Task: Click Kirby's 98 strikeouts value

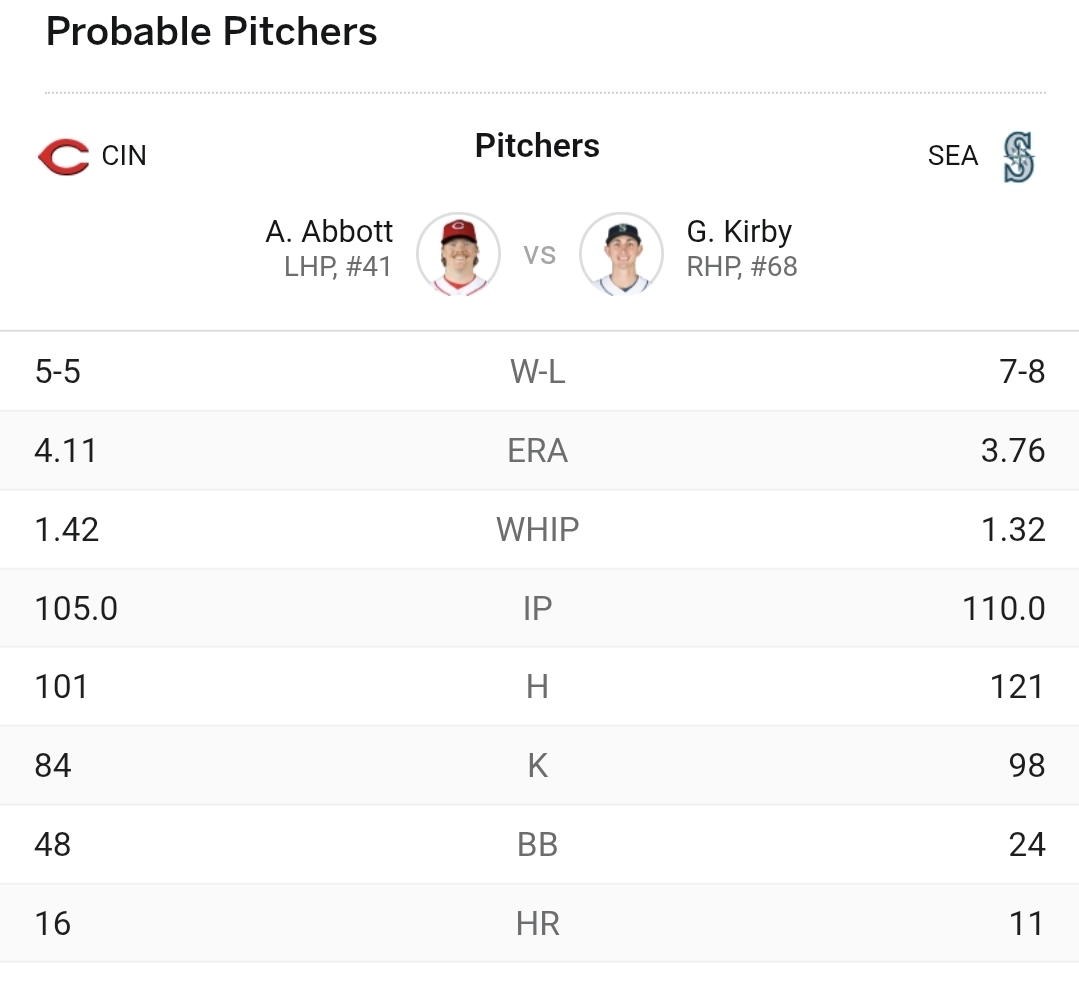Action: 1027,765
